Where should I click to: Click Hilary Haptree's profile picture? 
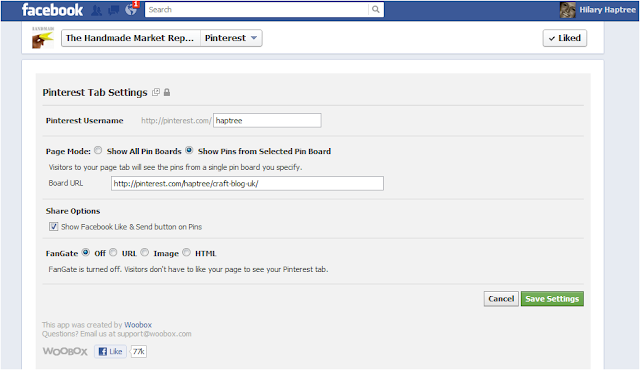tap(567, 10)
